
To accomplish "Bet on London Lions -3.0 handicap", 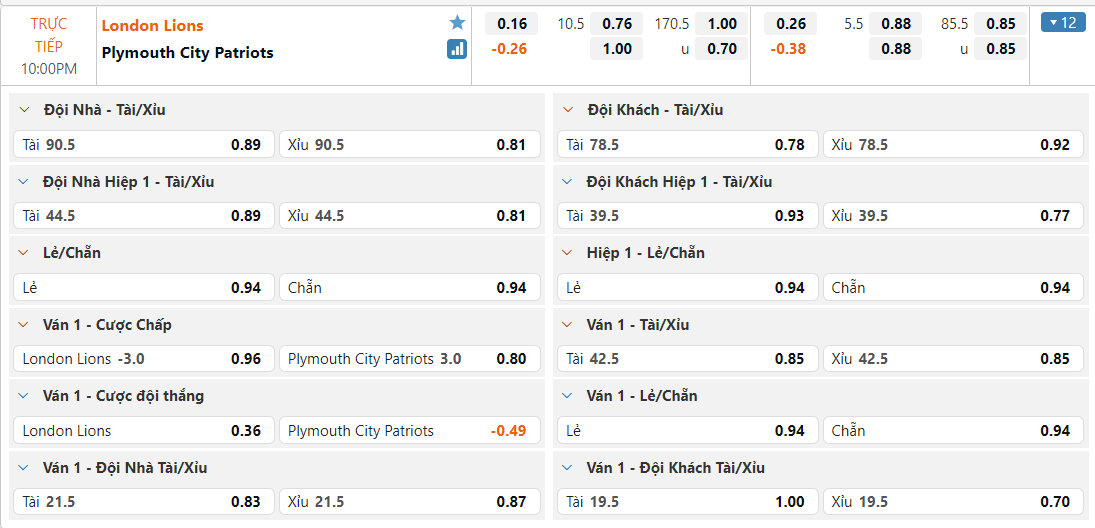I will [142, 359].
